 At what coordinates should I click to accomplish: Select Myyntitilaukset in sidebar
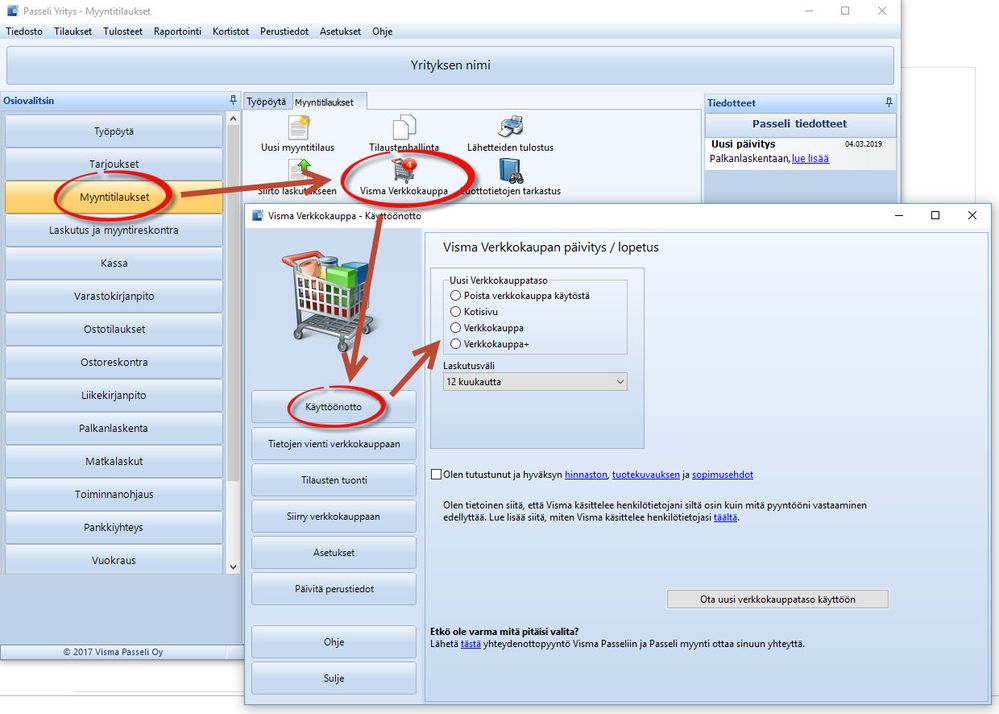(x=114, y=197)
